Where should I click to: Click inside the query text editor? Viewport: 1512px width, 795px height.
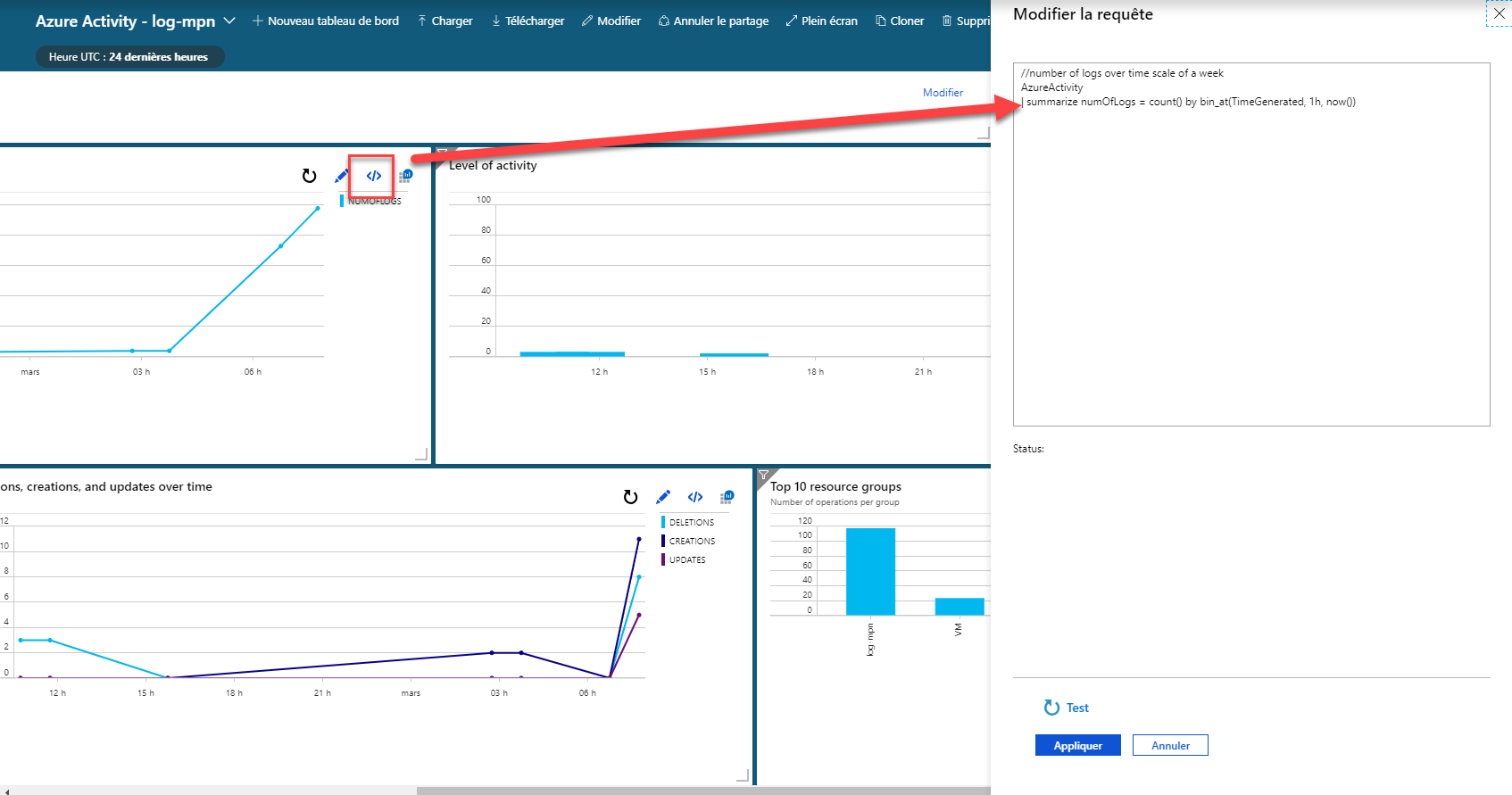click(x=1251, y=244)
